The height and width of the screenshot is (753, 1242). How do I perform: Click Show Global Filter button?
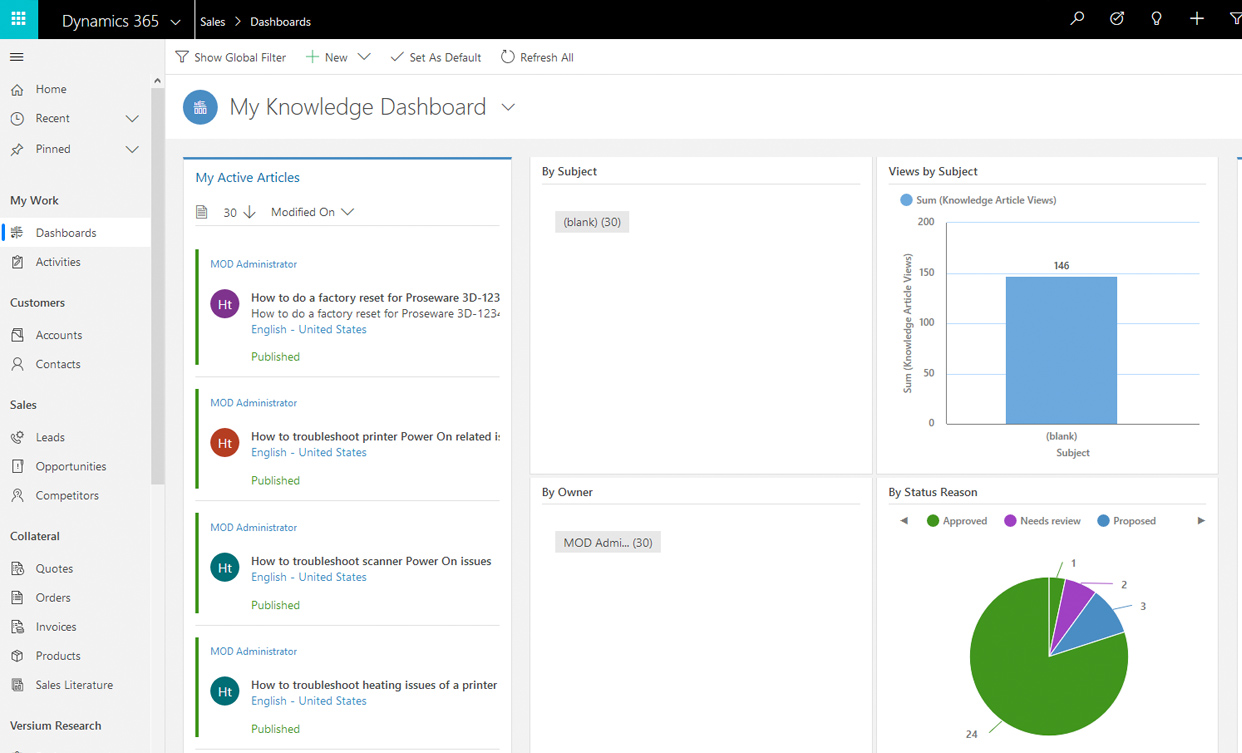(x=230, y=57)
